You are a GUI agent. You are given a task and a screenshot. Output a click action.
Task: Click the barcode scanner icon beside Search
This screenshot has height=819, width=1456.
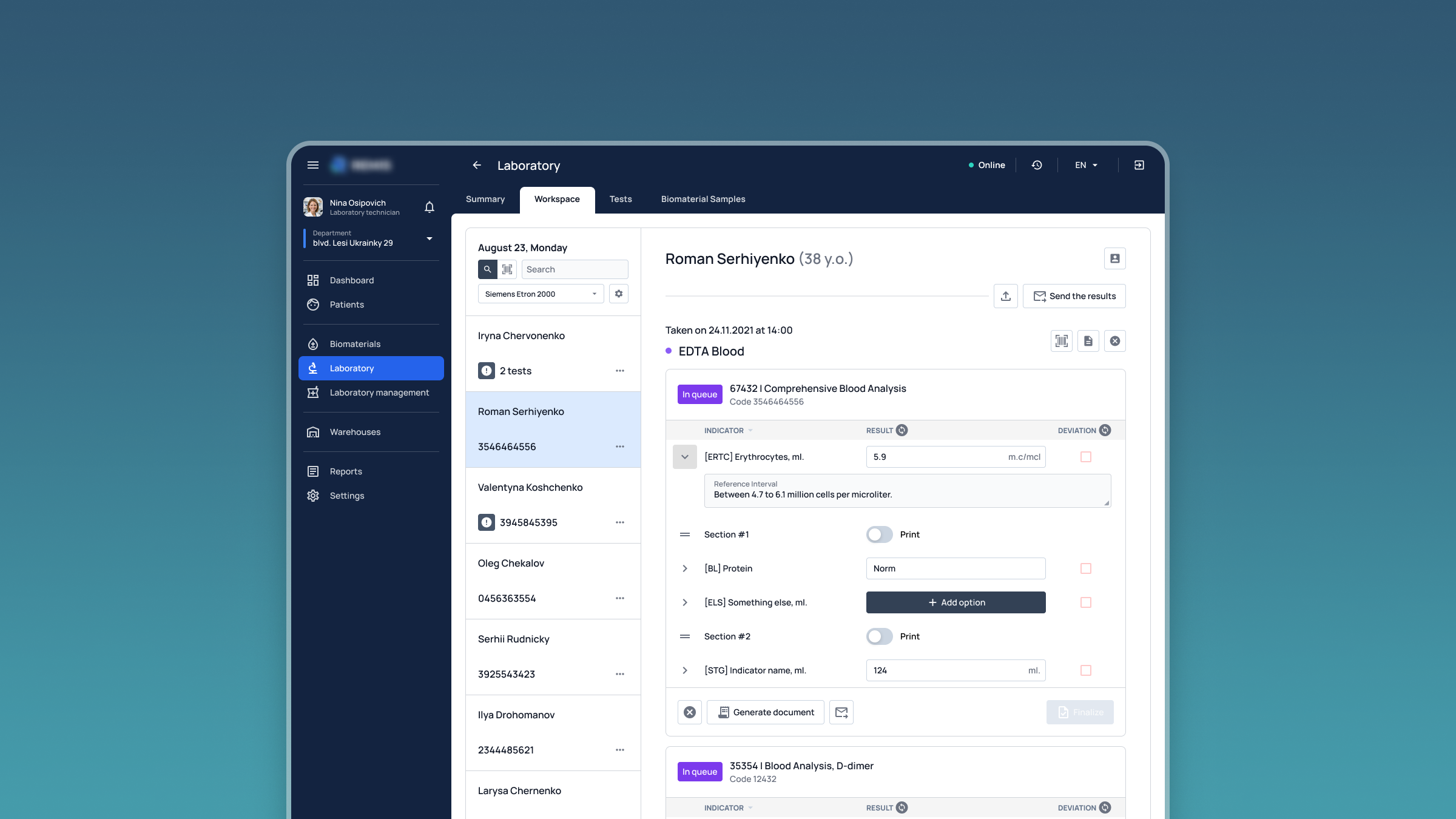click(x=507, y=269)
